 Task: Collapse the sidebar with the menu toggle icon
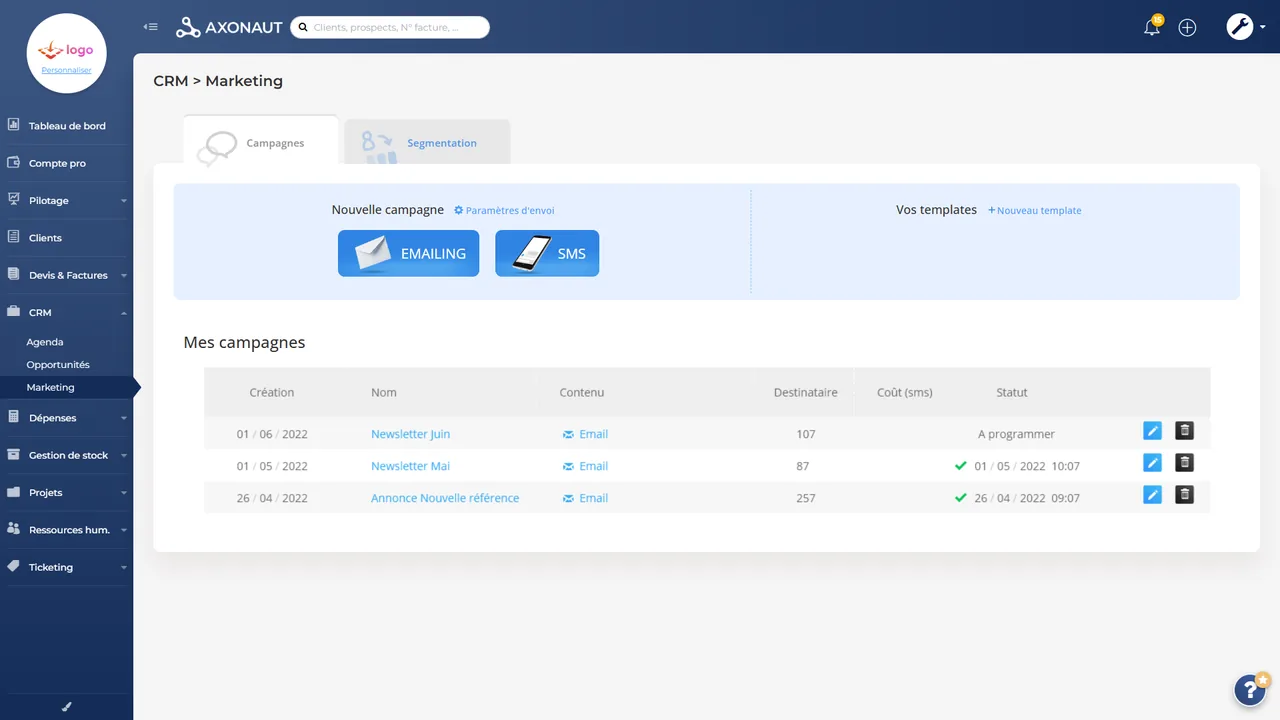[x=151, y=27]
